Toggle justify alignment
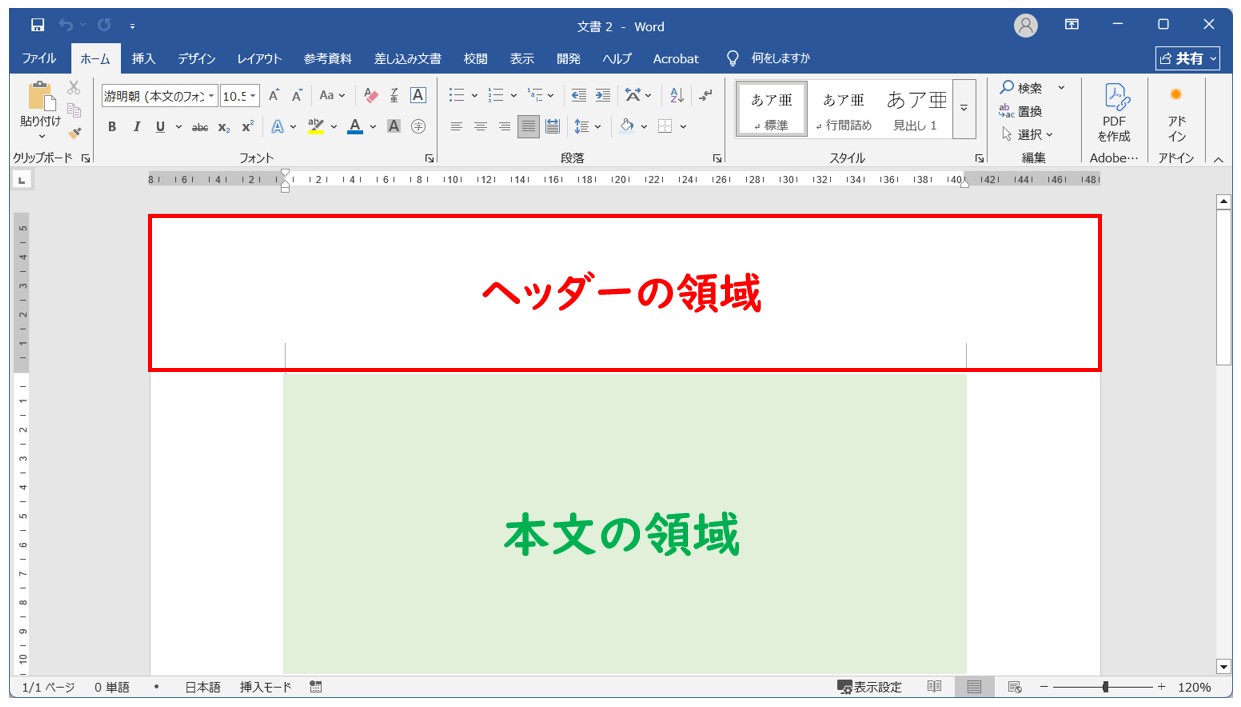 [528, 127]
